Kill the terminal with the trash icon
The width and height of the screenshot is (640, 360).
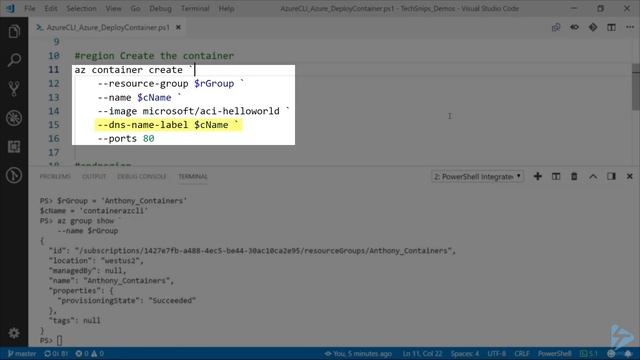pyautogui.click(x=574, y=176)
